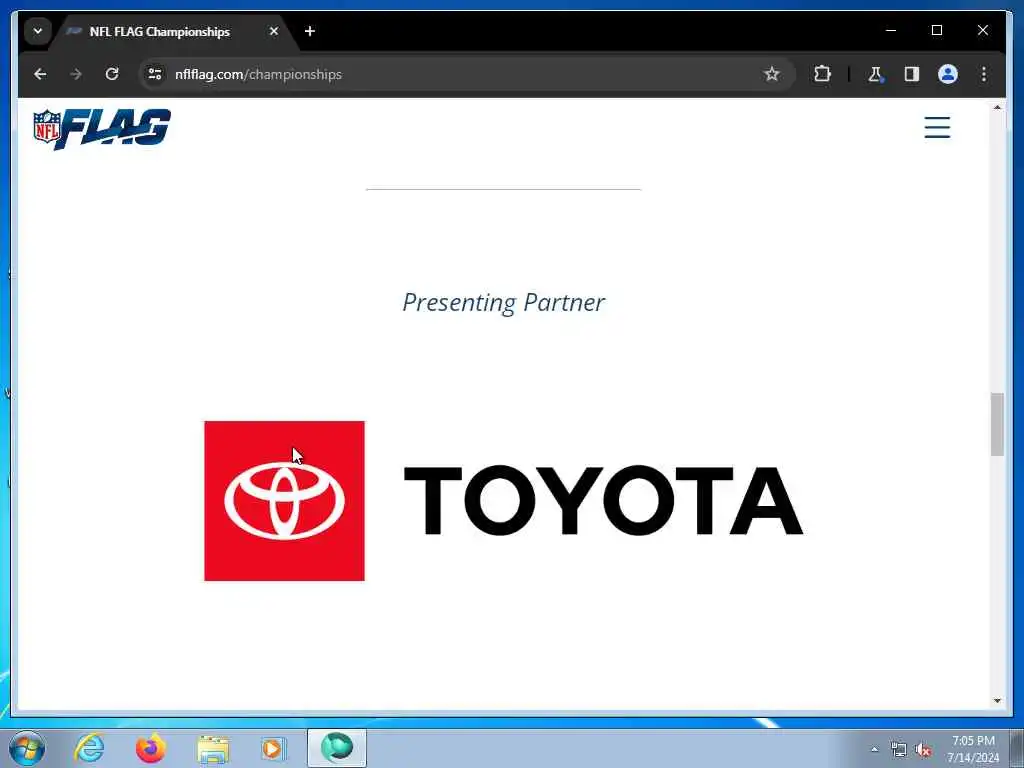Click the NFL FLAG logo
1024x768 pixels.
[102, 129]
